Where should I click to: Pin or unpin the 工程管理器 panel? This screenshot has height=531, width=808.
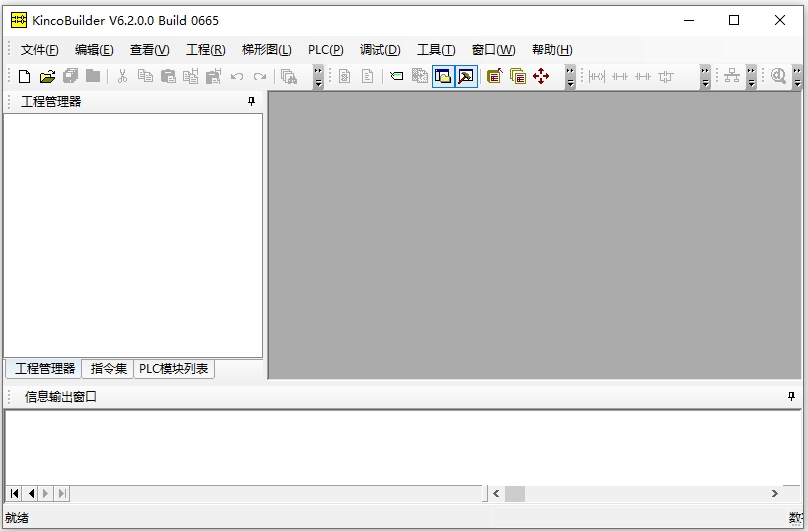coord(251,101)
